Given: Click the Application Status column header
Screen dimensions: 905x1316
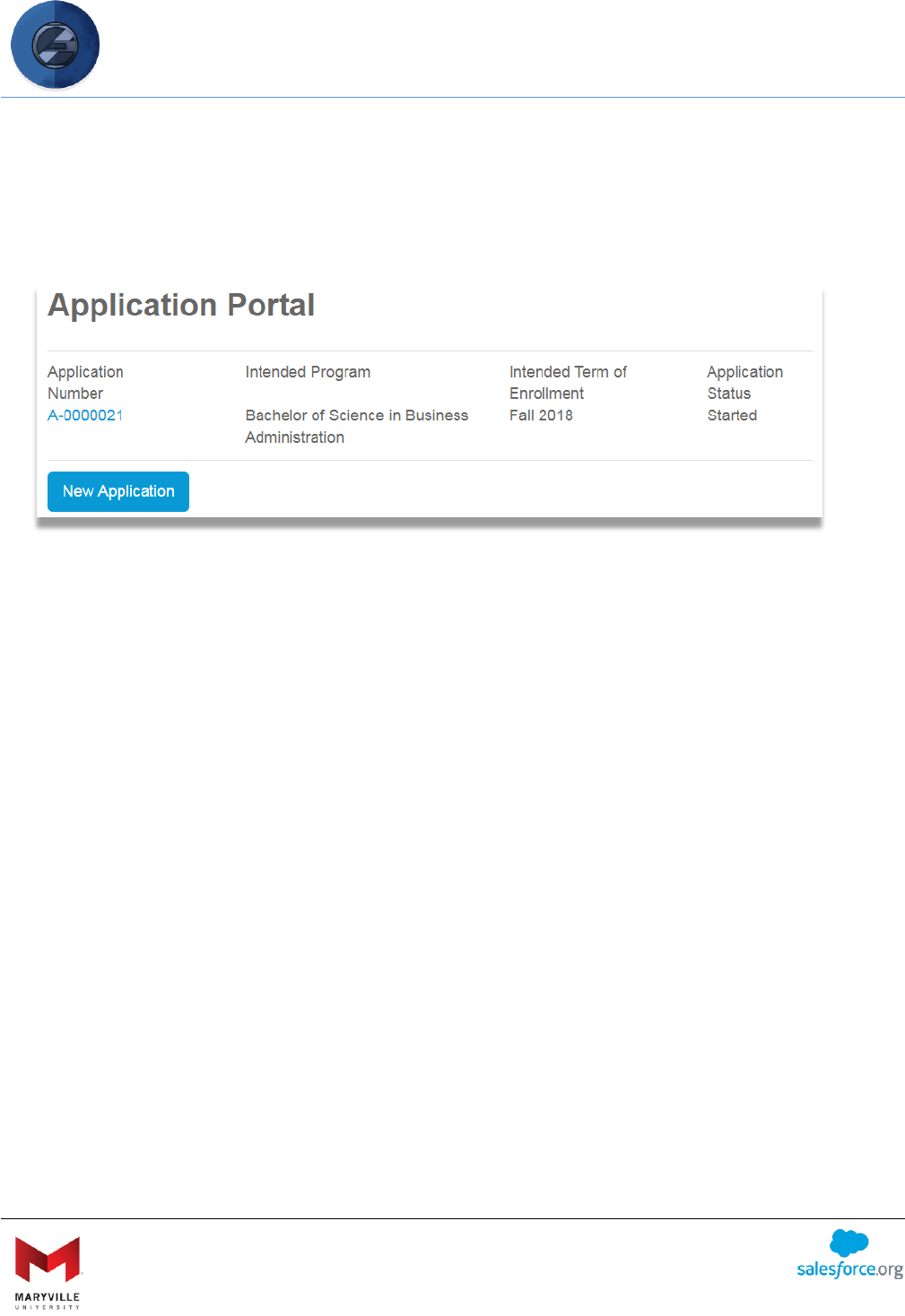Looking at the screenshot, I should (744, 383).
